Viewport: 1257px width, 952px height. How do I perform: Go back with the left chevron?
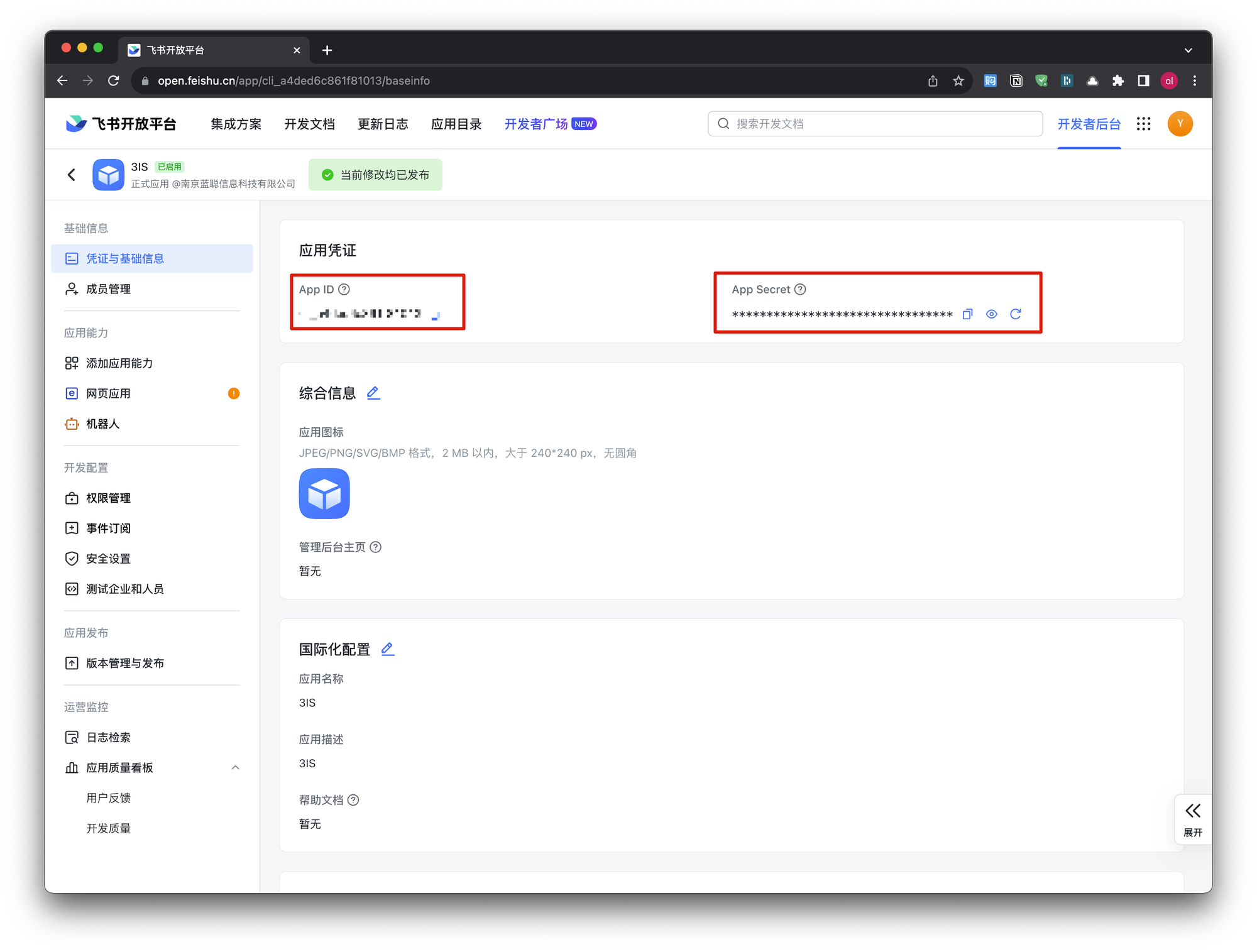[x=72, y=175]
